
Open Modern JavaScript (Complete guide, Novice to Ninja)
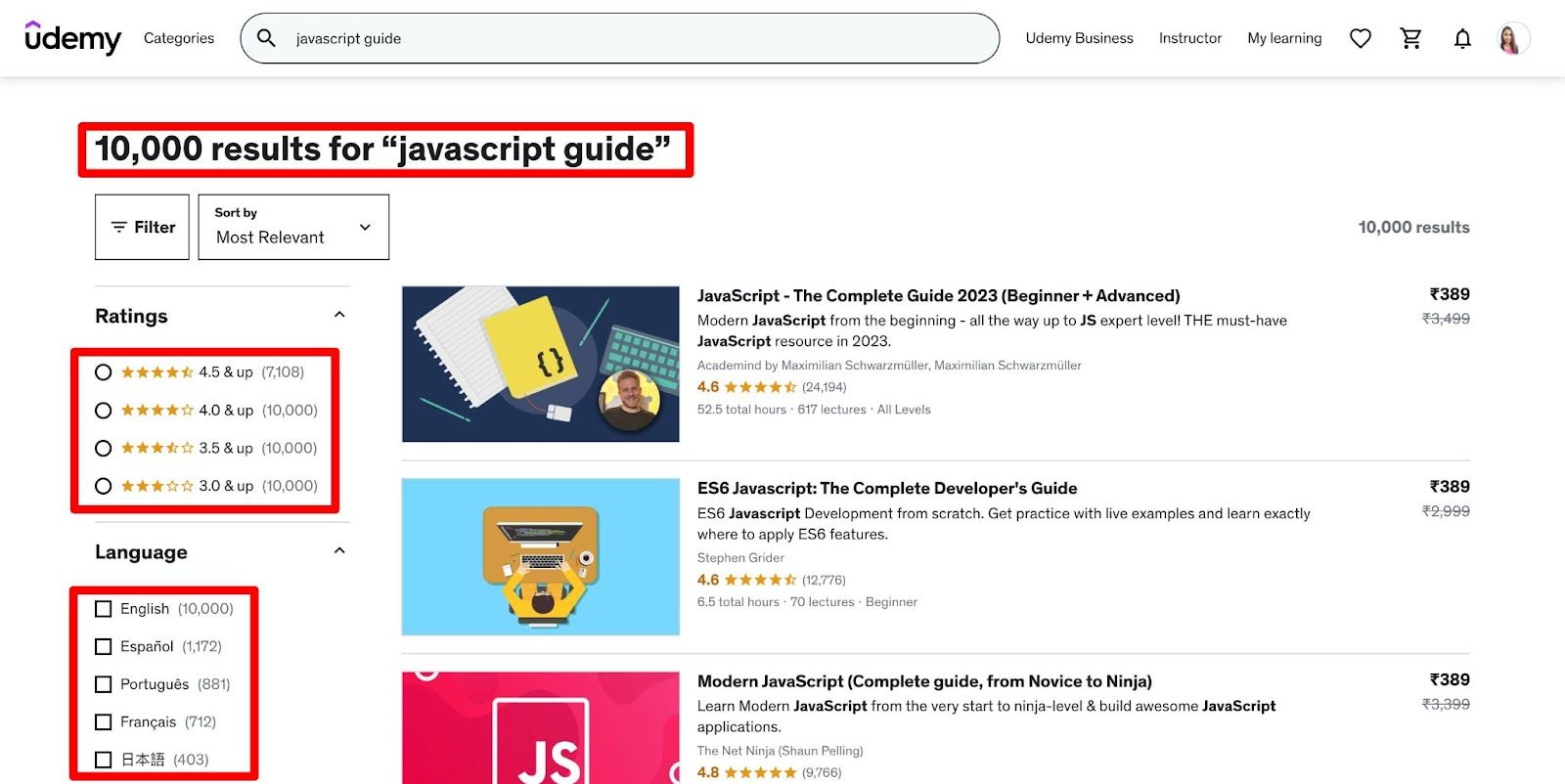point(924,681)
